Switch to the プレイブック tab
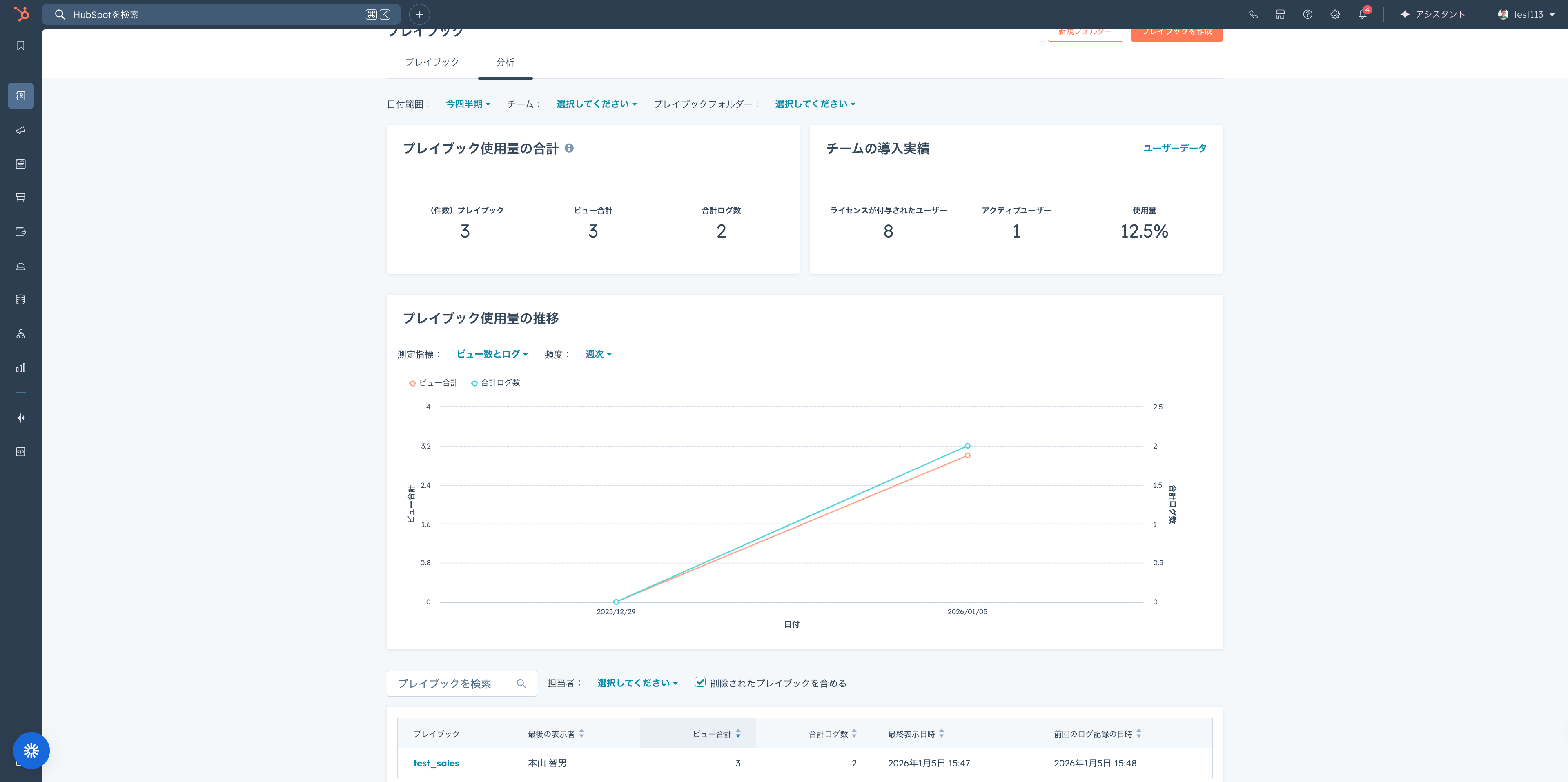The height and width of the screenshot is (782, 1568). click(432, 62)
